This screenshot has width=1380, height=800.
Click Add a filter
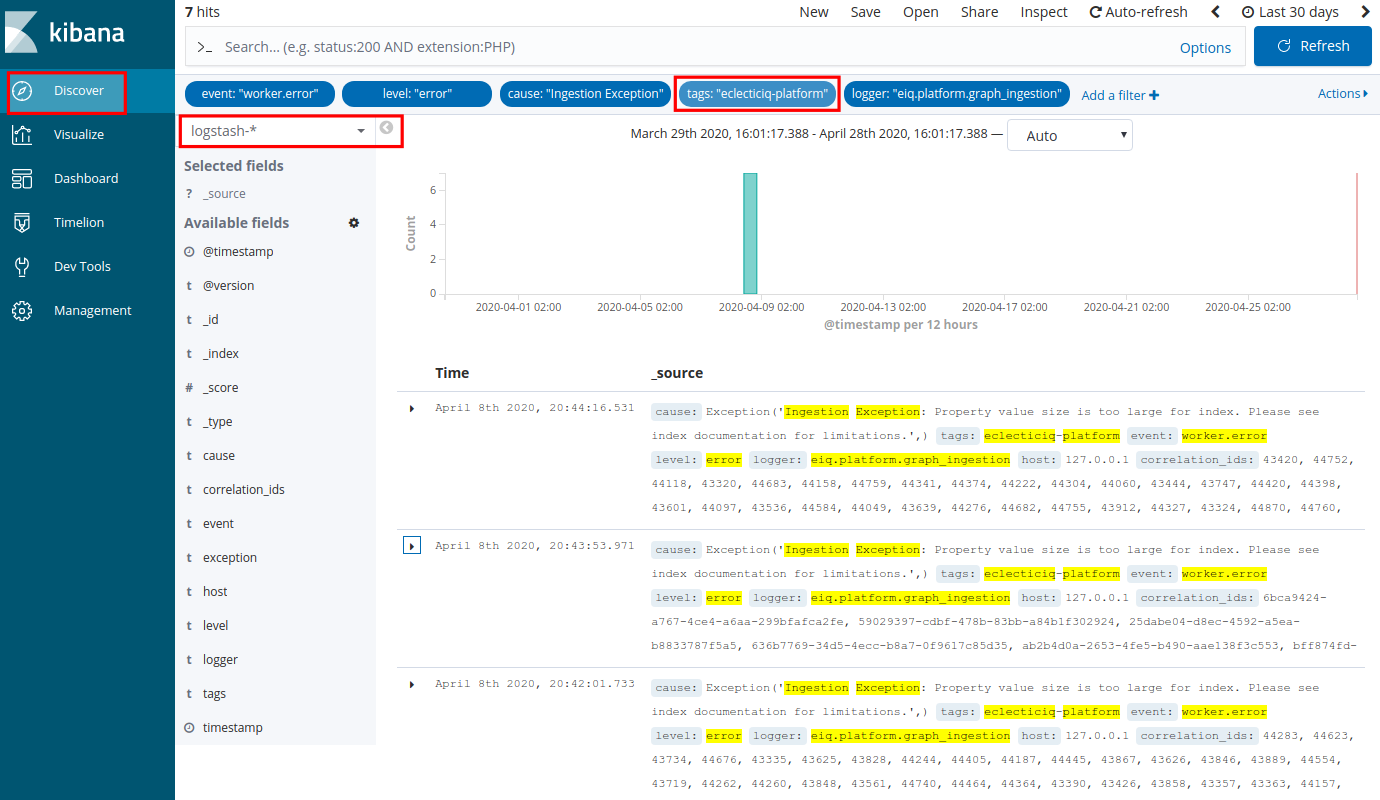click(1120, 94)
